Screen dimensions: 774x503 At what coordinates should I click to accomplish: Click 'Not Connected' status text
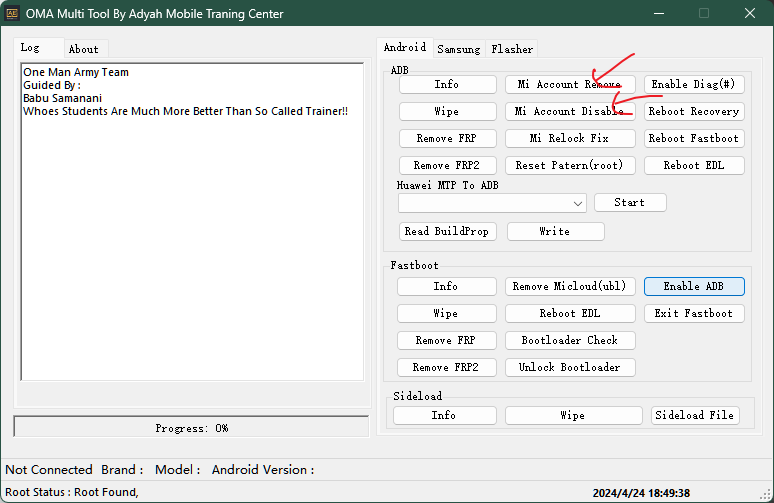[x=49, y=470]
